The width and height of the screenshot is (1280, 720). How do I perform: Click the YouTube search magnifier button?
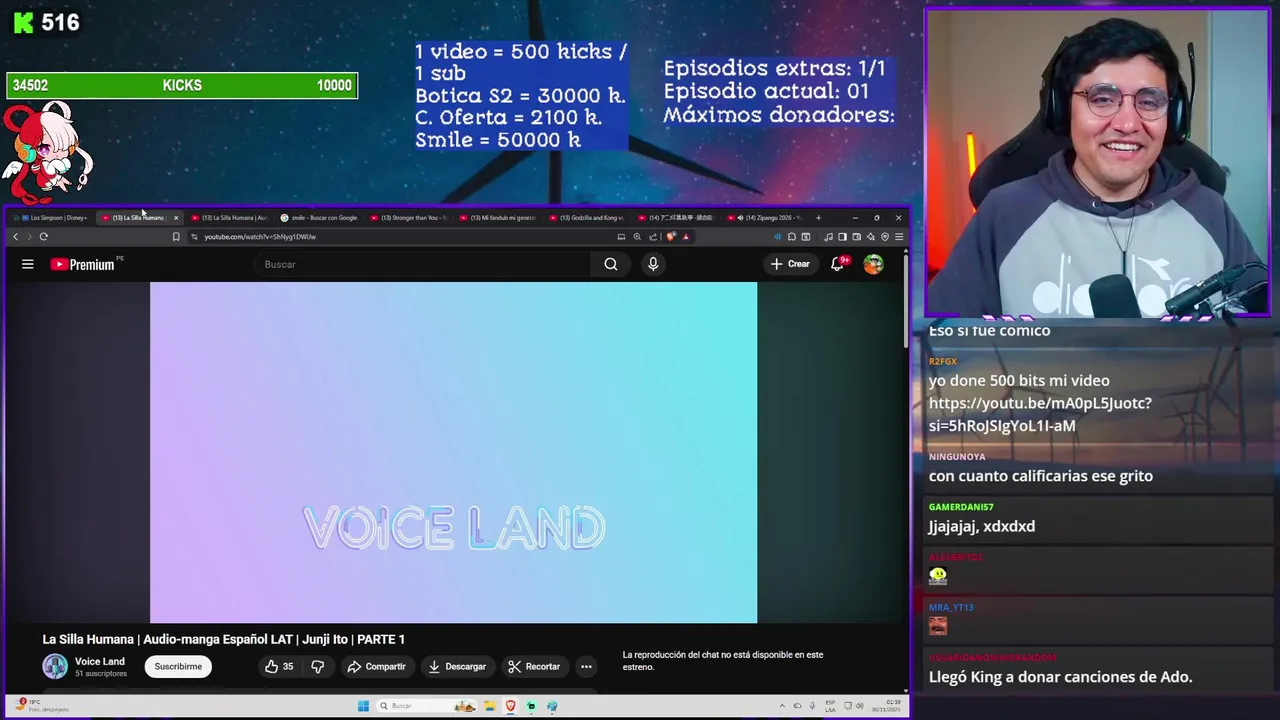(x=611, y=264)
